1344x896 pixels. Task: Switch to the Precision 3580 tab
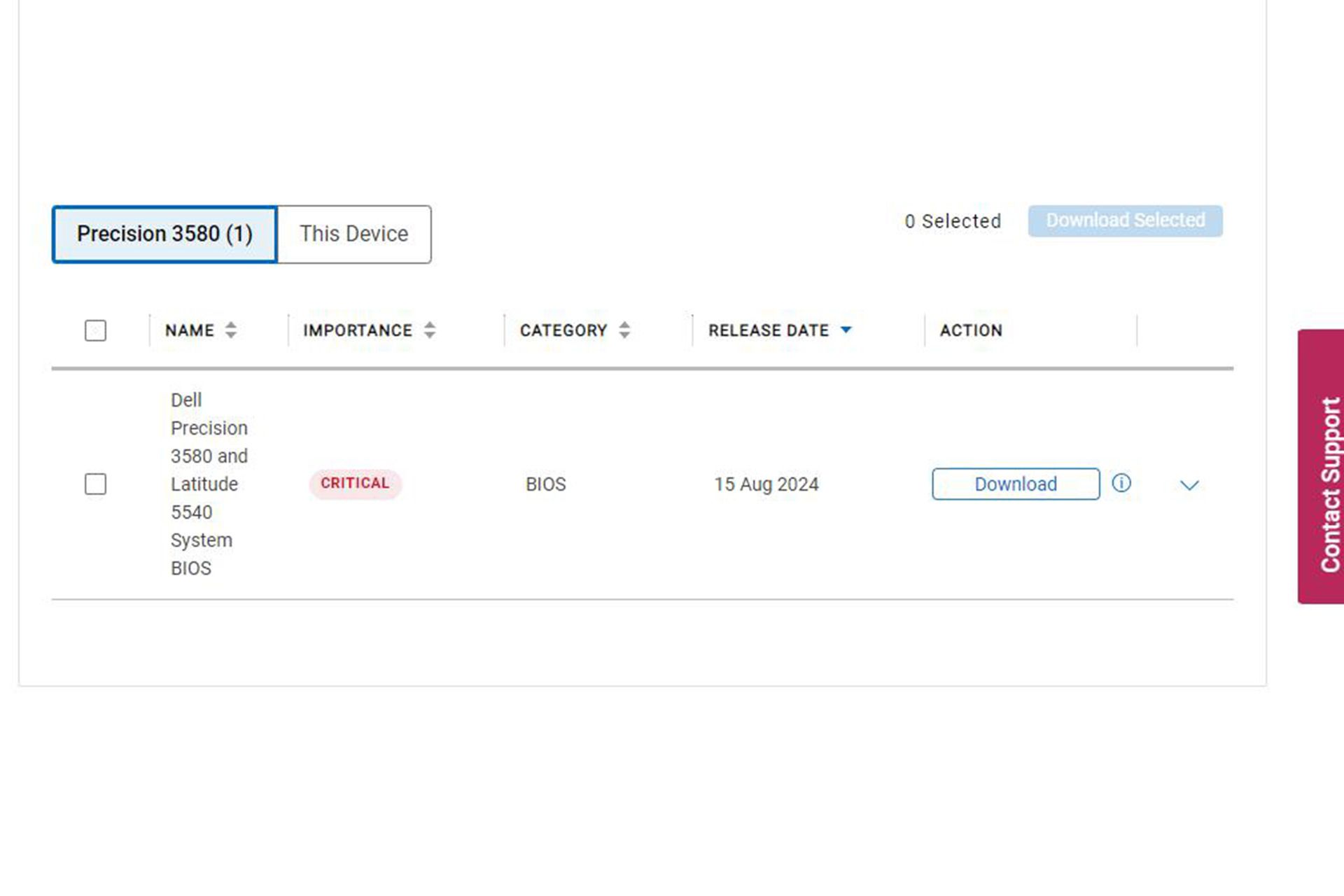click(x=166, y=234)
